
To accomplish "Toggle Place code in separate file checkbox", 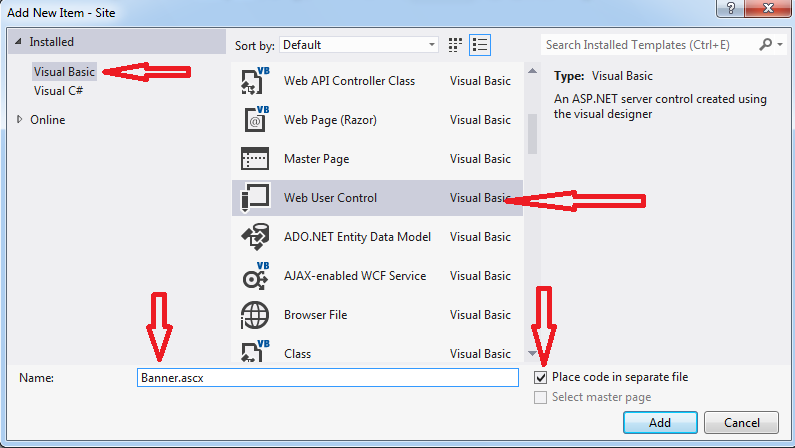I will [x=541, y=378].
